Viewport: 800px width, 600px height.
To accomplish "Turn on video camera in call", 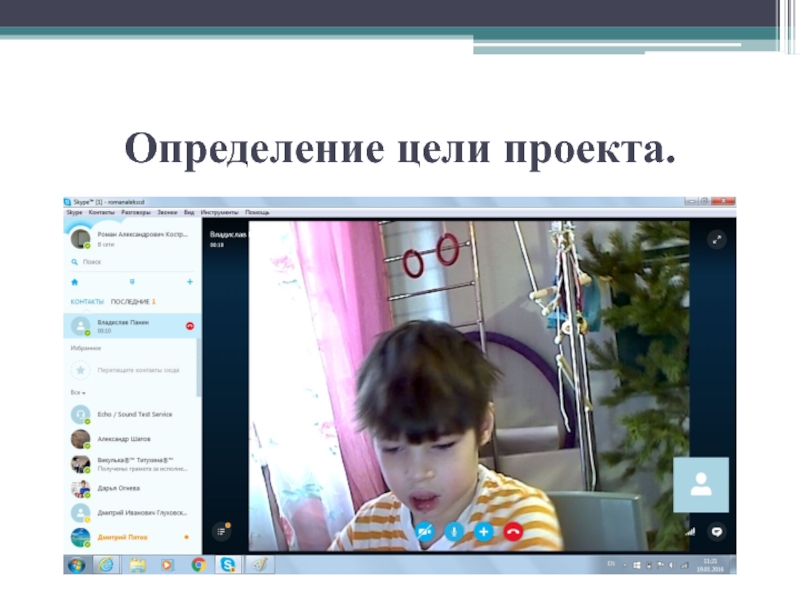I will point(424,532).
